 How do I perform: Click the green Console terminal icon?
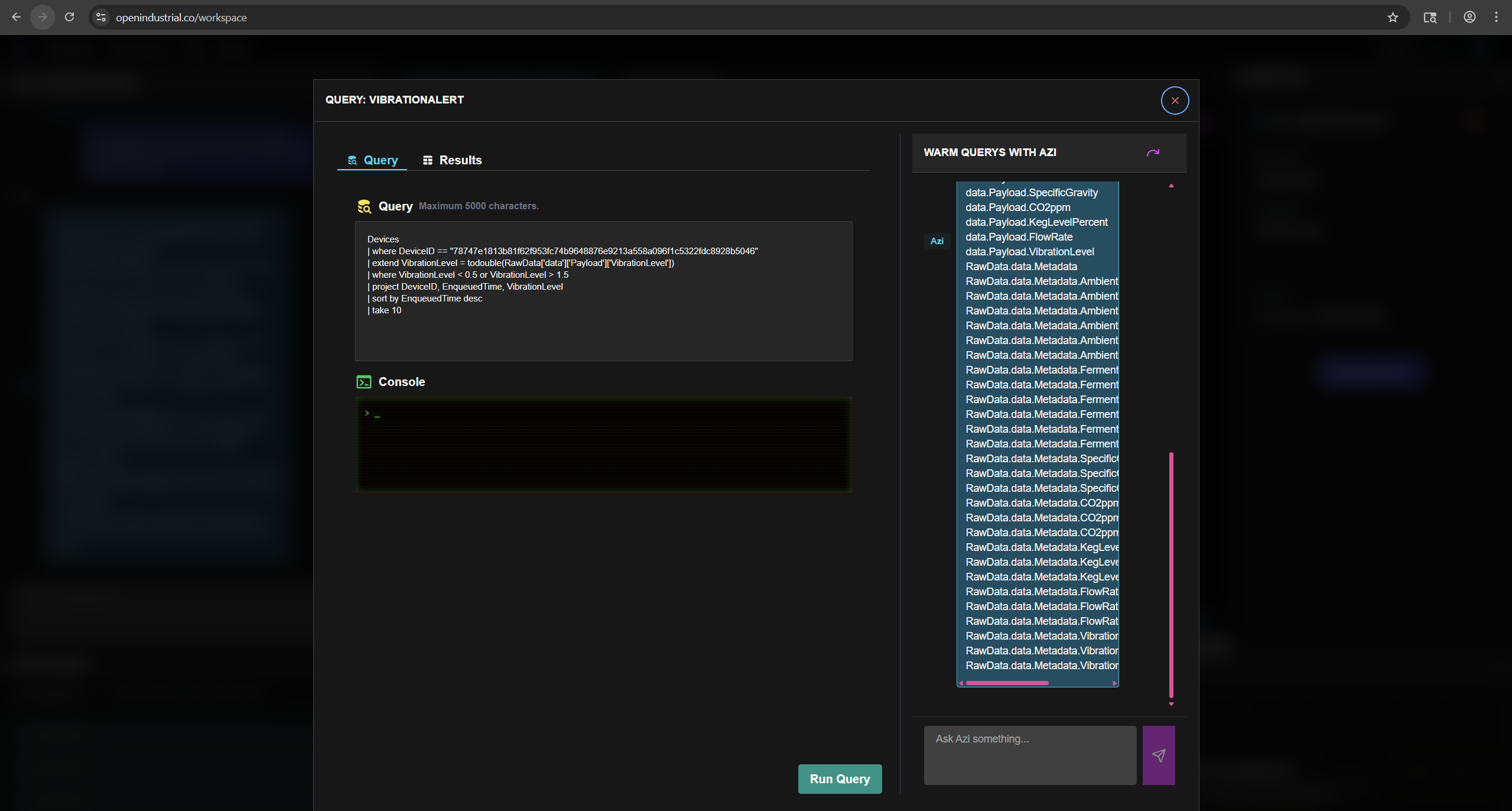(364, 382)
